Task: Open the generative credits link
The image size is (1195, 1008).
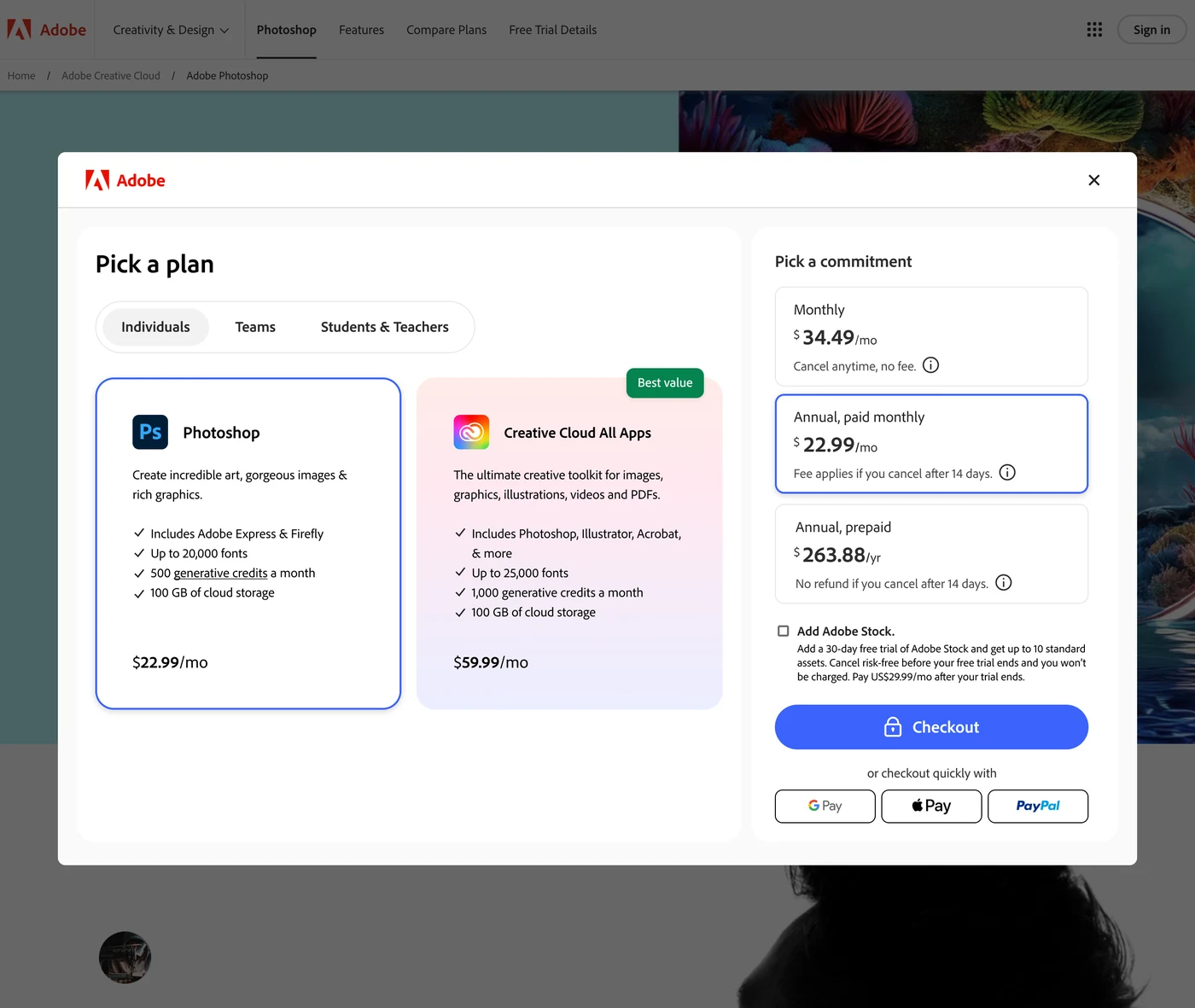Action: coord(220,574)
